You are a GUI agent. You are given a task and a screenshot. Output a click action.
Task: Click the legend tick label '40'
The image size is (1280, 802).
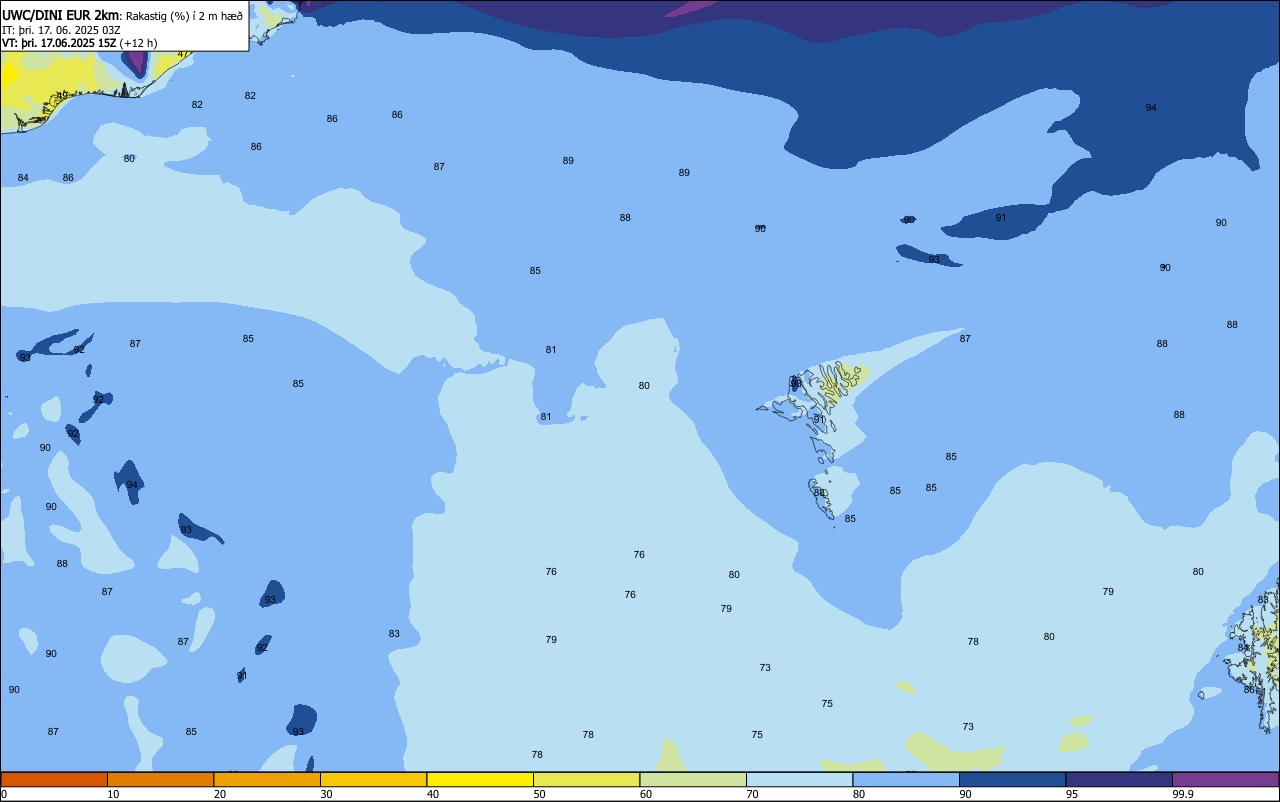tap(433, 794)
